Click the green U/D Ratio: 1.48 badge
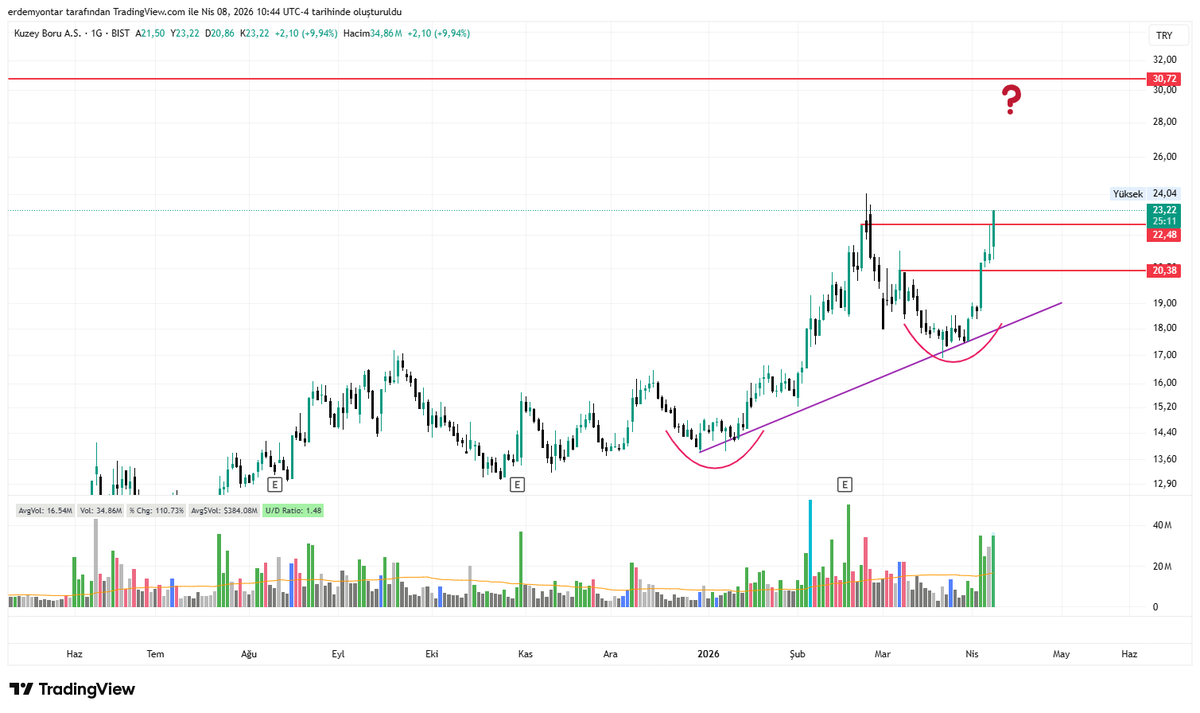Viewport: 1200px width, 713px height. (x=293, y=510)
